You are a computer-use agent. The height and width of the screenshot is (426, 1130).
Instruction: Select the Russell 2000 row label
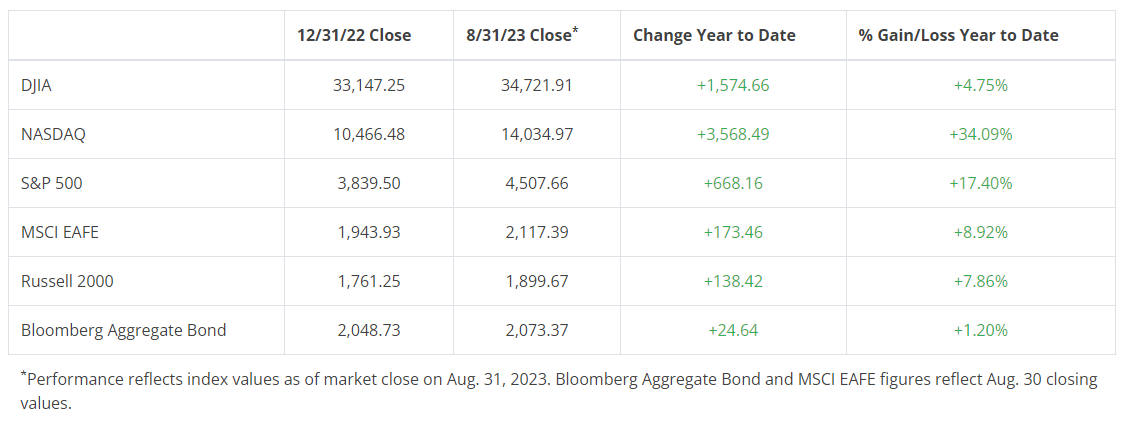67,281
